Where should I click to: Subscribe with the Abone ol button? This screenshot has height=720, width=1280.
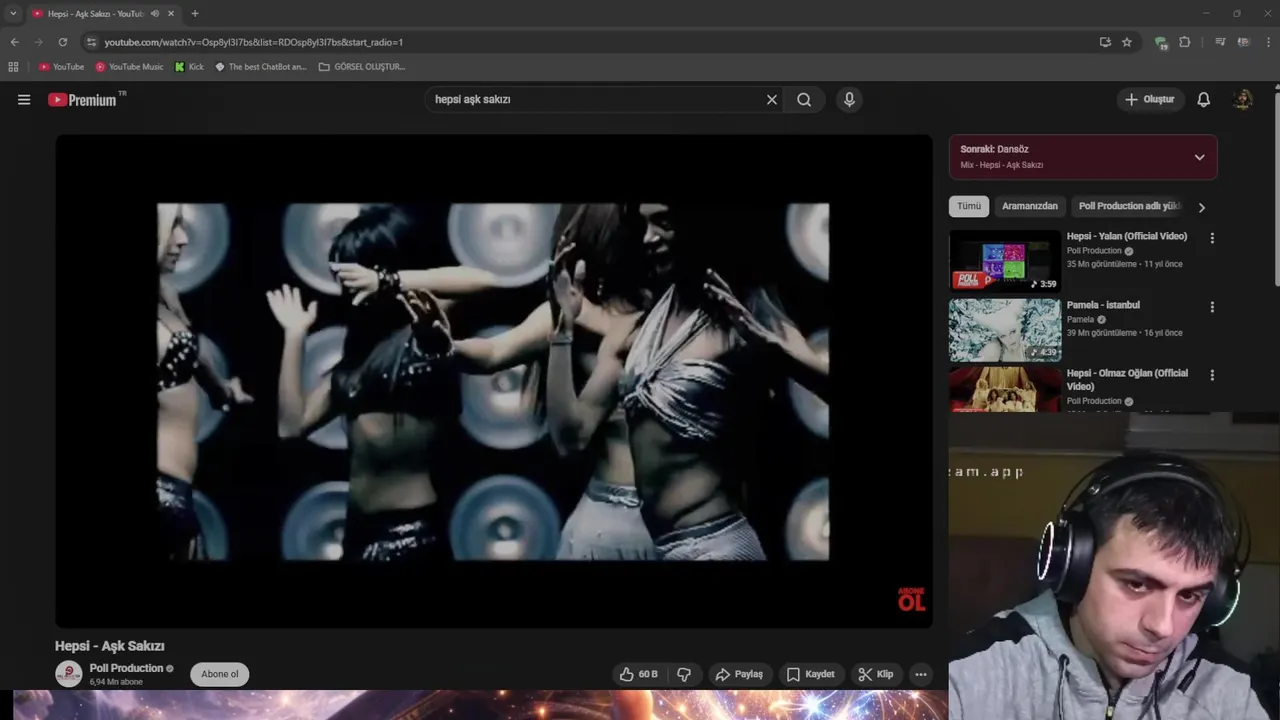pyautogui.click(x=220, y=674)
